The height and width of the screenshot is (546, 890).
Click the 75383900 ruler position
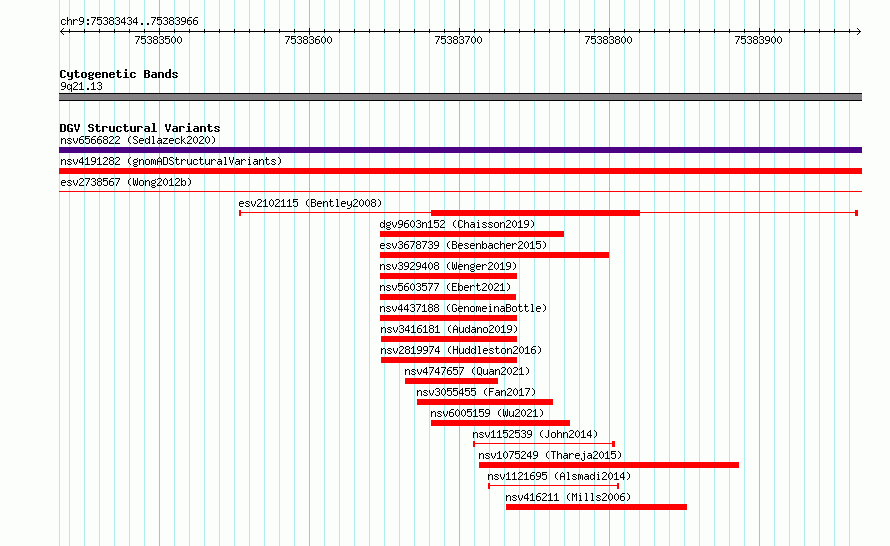point(758,40)
